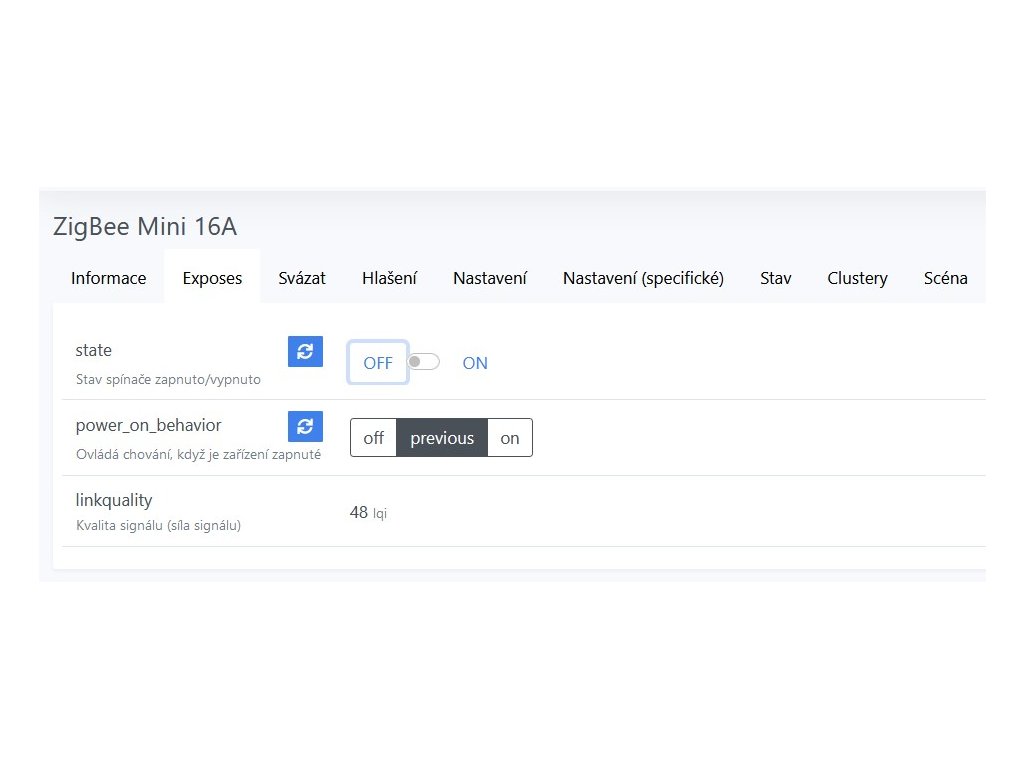1024x768 pixels.
Task: Open the Clustery tab
Action: click(857, 278)
